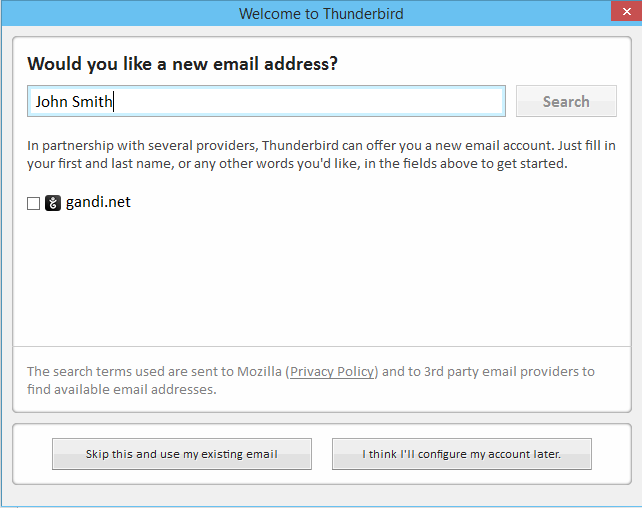Click the Welcome to Thunderbird title bar
The width and height of the screenshot is (642, 508).
(320, 13)
